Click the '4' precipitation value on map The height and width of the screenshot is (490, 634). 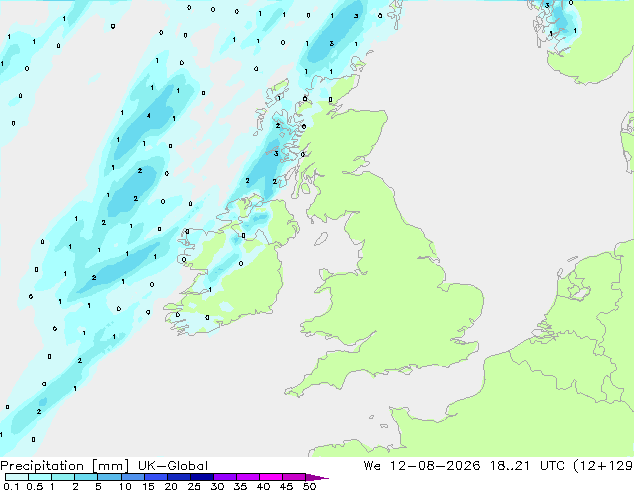tap(149, 116)
